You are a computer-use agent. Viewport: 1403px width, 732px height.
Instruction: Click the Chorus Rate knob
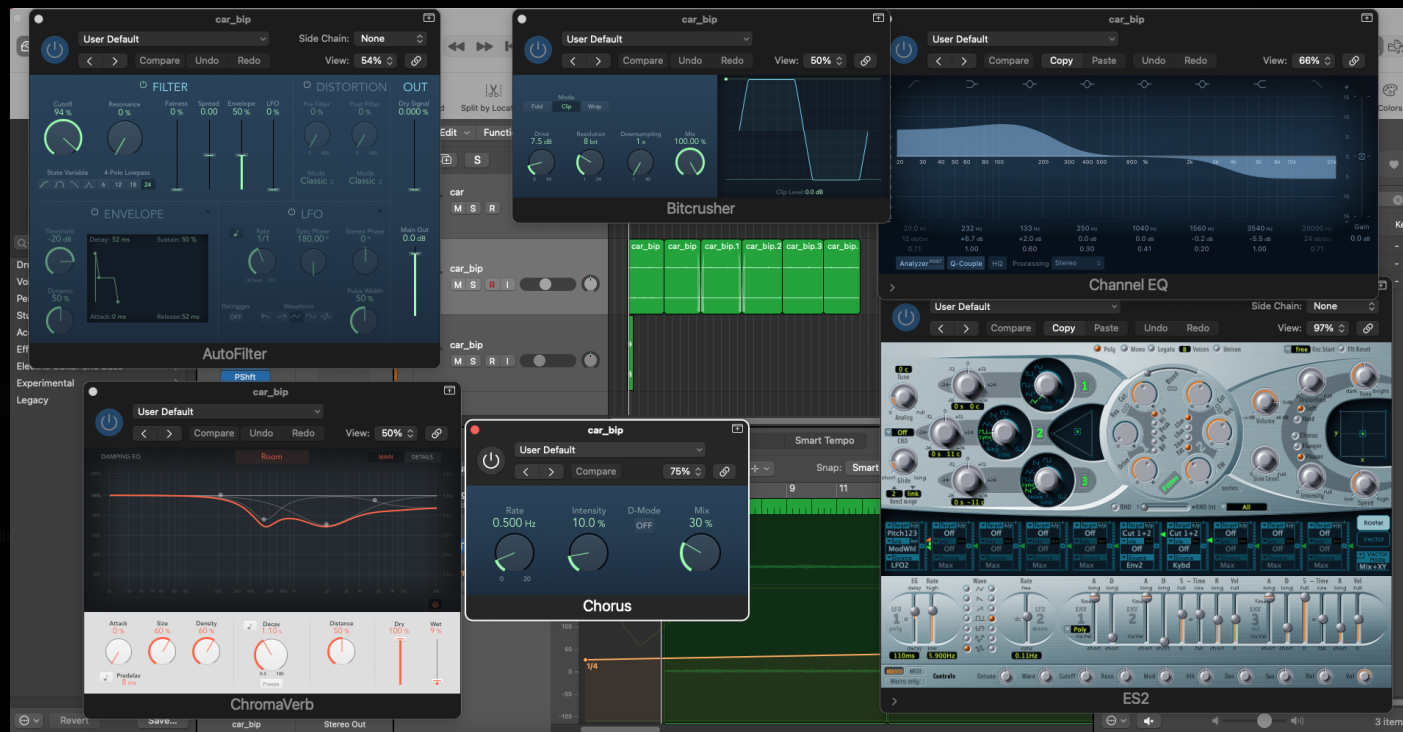pyautogui.click(x=514, y=552)
